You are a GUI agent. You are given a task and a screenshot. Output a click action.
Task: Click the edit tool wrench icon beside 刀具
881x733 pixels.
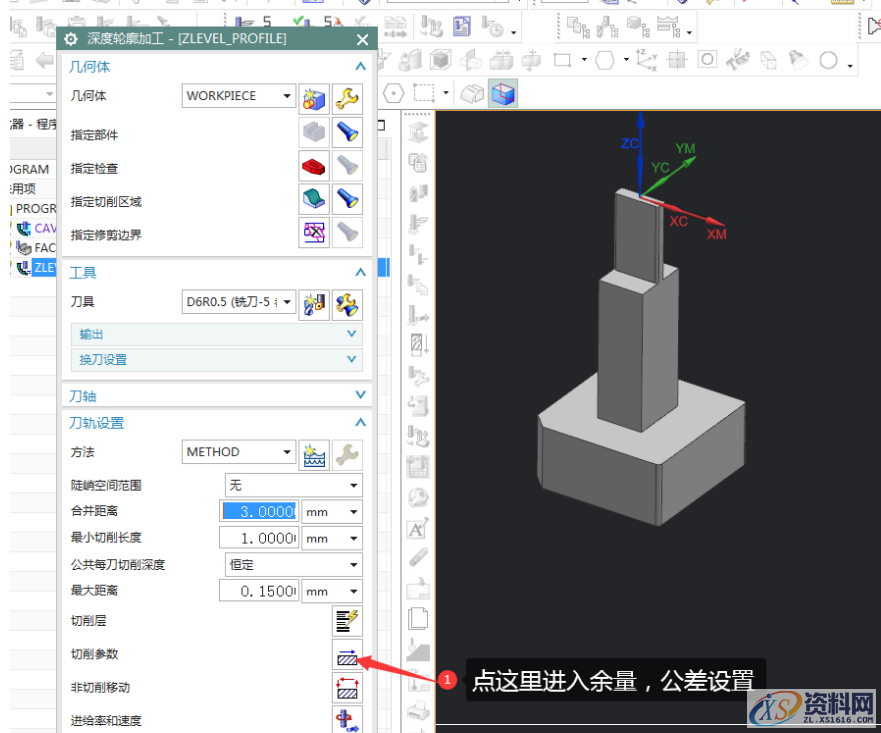(347, 303)
